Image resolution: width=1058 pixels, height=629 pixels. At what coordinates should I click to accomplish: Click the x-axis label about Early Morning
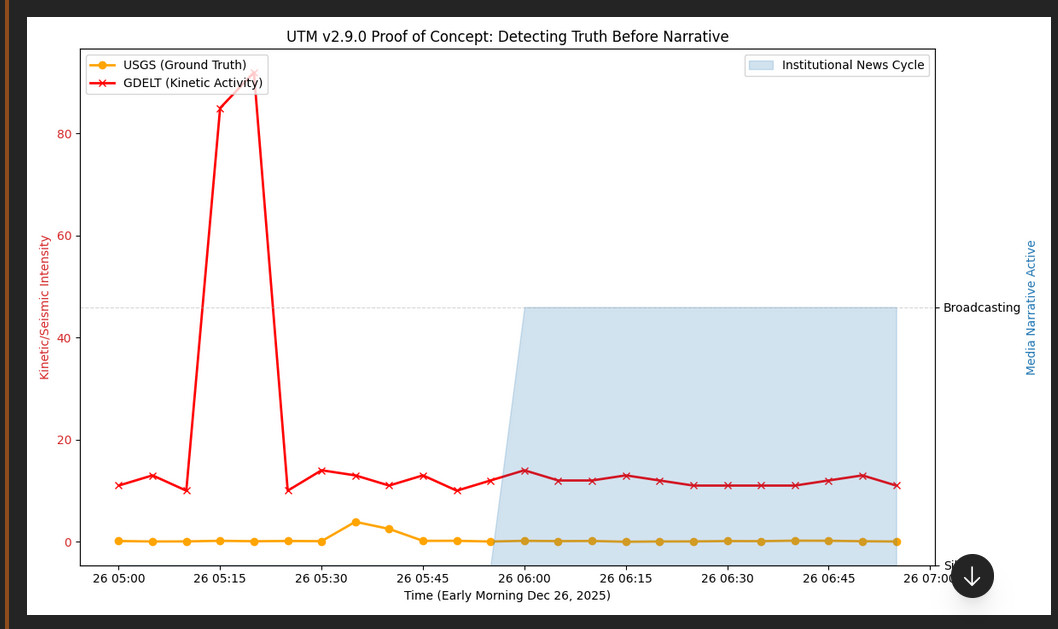coord(507,596)
